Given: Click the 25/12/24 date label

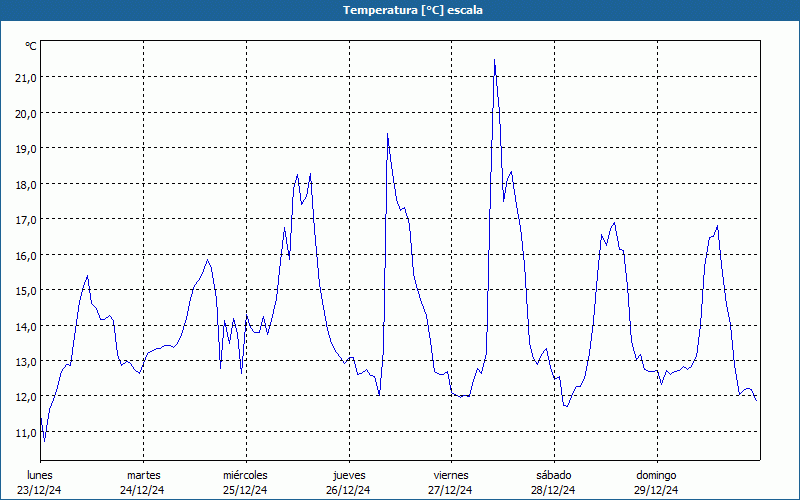Looking at the screenshot, I should pos(245,490).
